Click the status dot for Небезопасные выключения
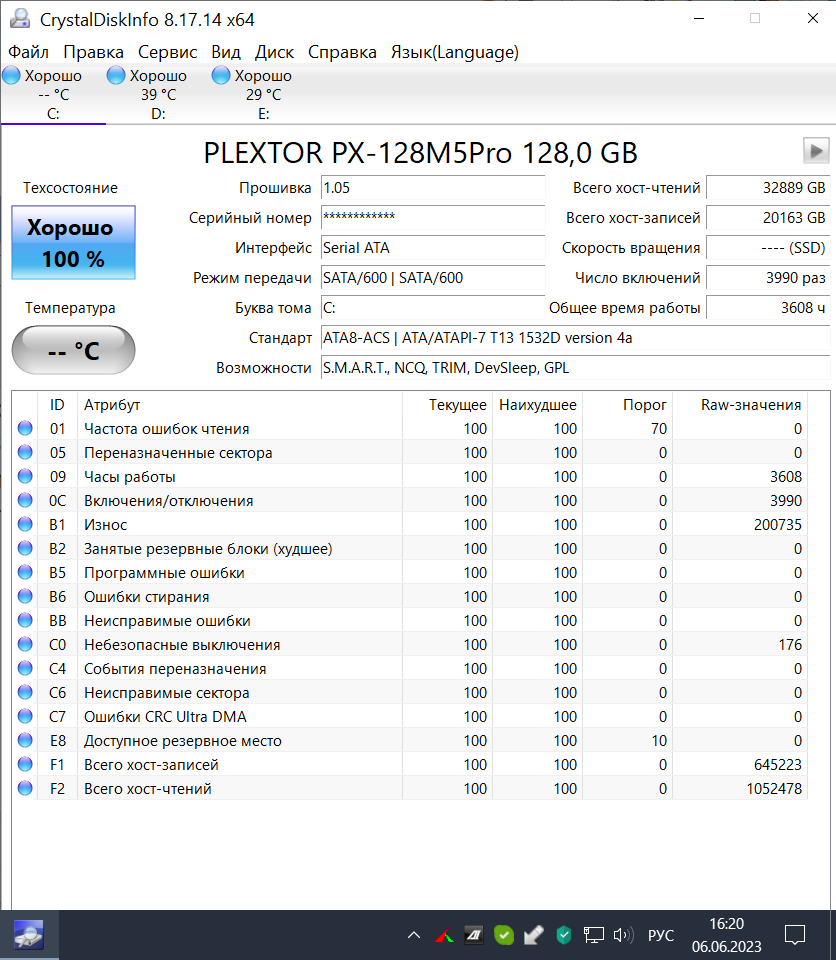Screen dimensions: 836x960 point(25,644)
